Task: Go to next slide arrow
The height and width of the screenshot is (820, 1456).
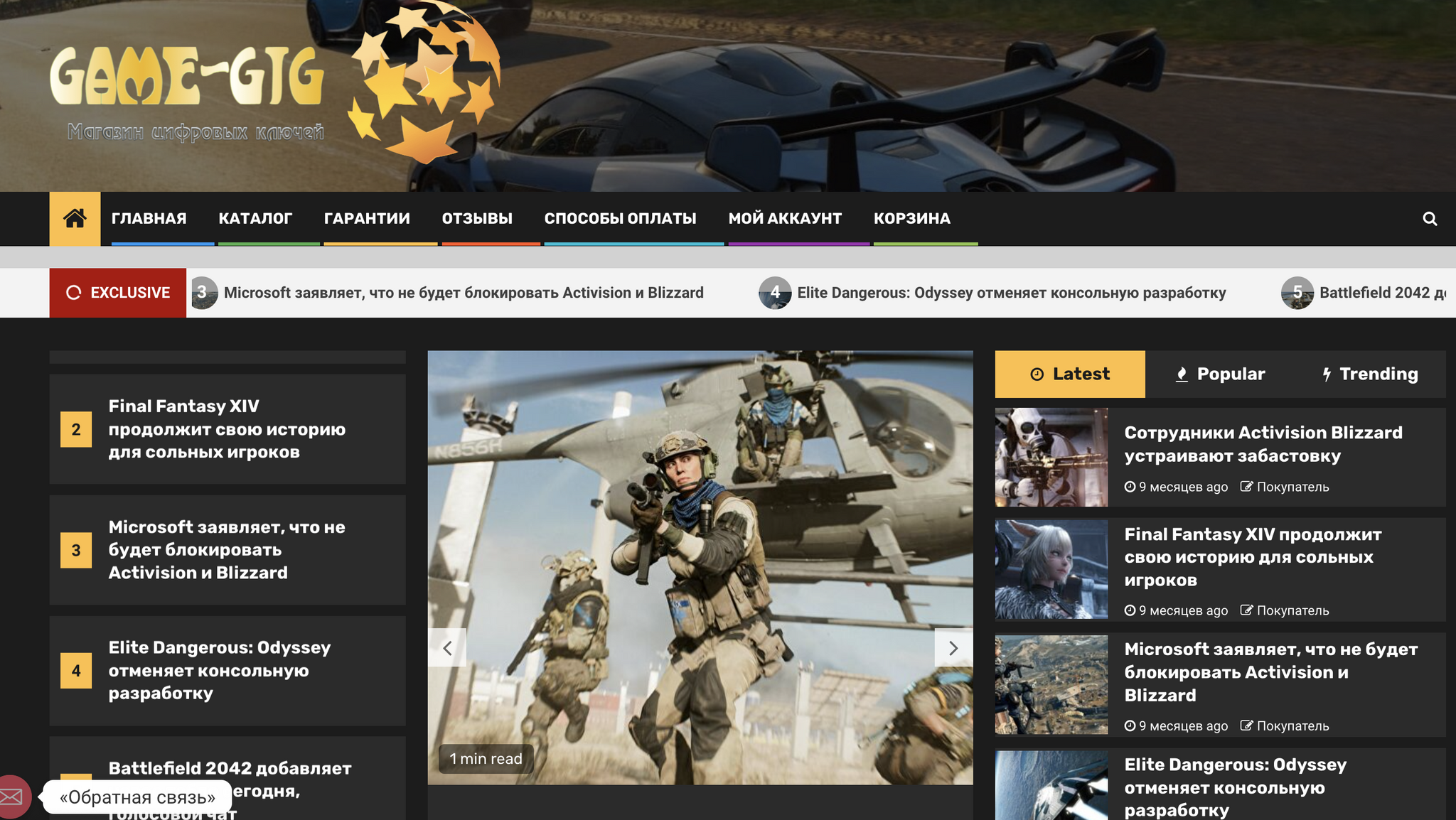Action: pos(953,647)
